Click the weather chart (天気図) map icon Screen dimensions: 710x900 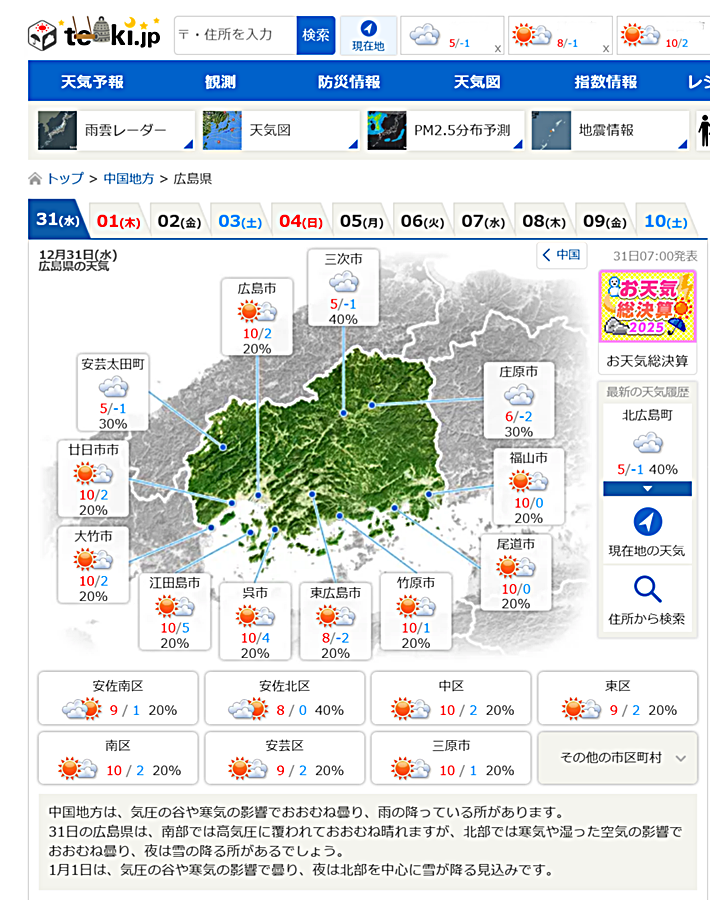pos(222,130)
